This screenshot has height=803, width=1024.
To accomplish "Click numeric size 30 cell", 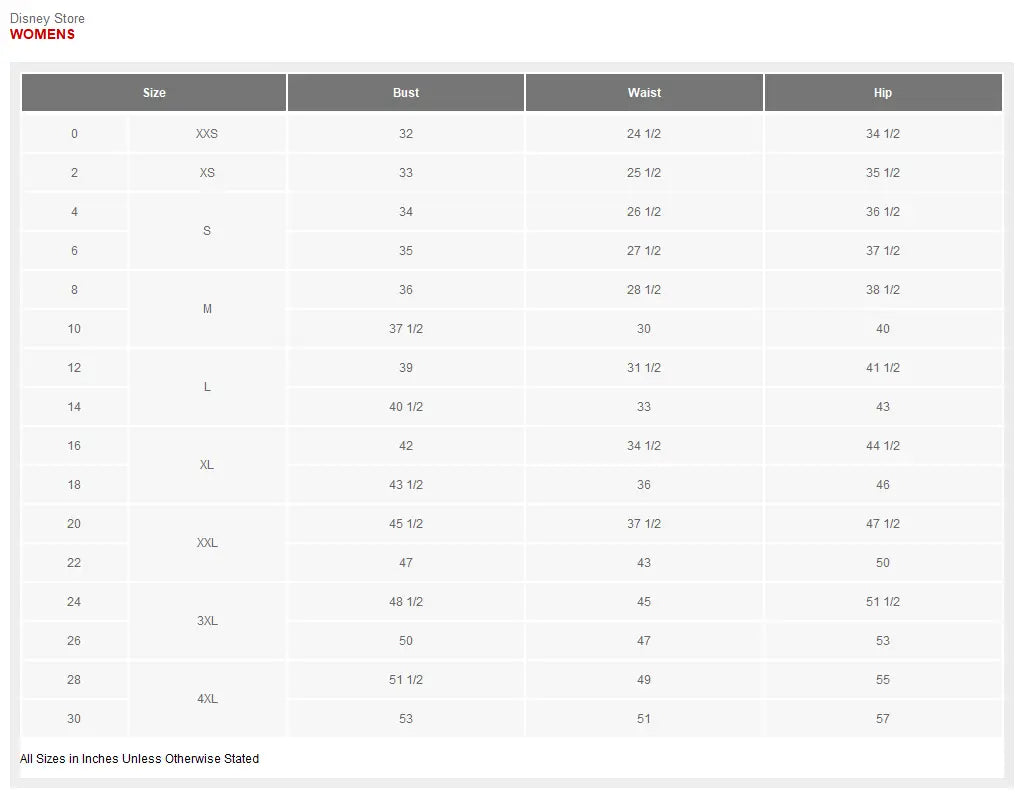I will [74, 719].
